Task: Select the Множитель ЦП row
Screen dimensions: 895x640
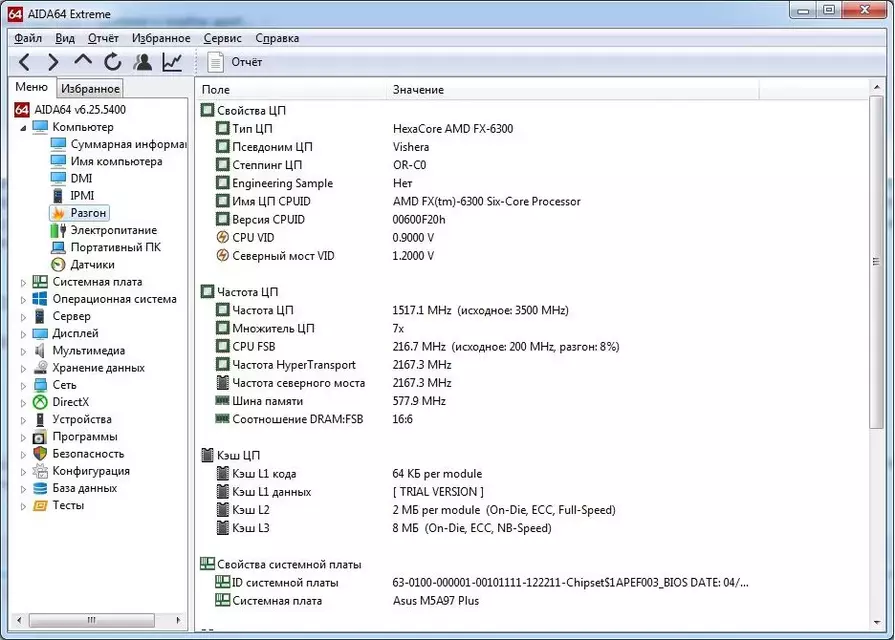Action: pos(531,328)
